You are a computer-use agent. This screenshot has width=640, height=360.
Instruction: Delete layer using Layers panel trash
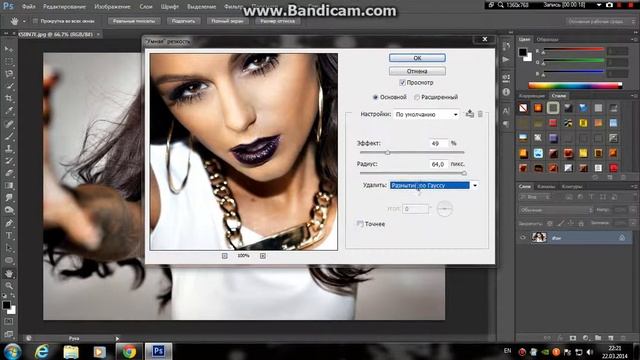pos(623,338)
